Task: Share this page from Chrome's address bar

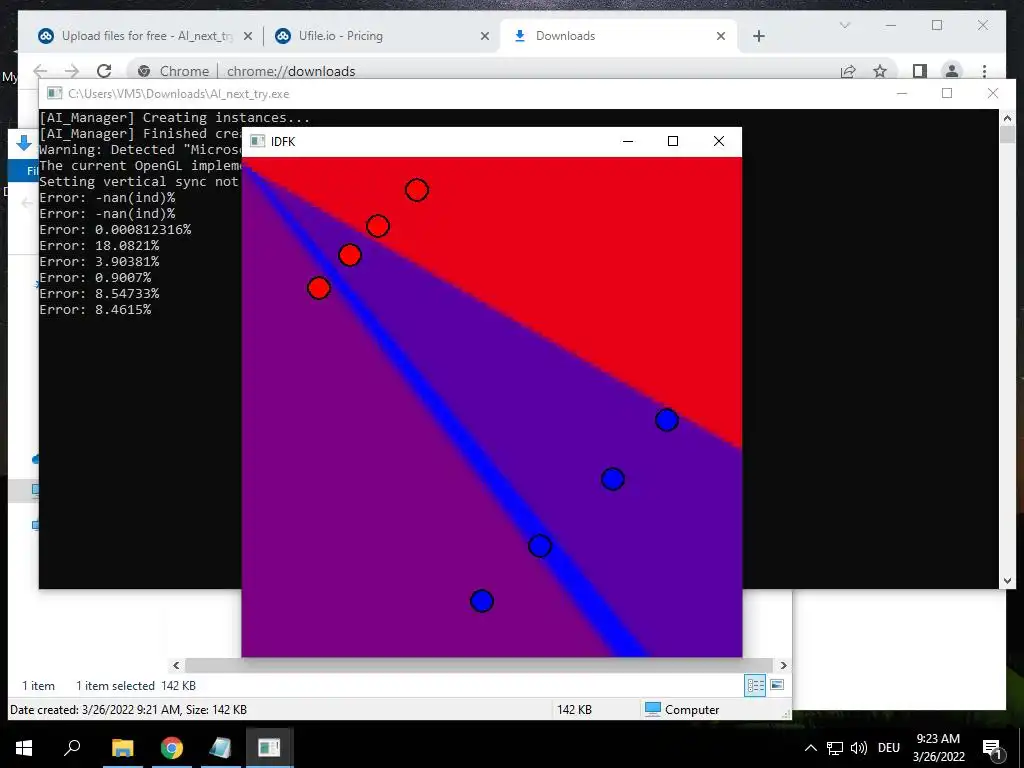Action: (848, 71)
